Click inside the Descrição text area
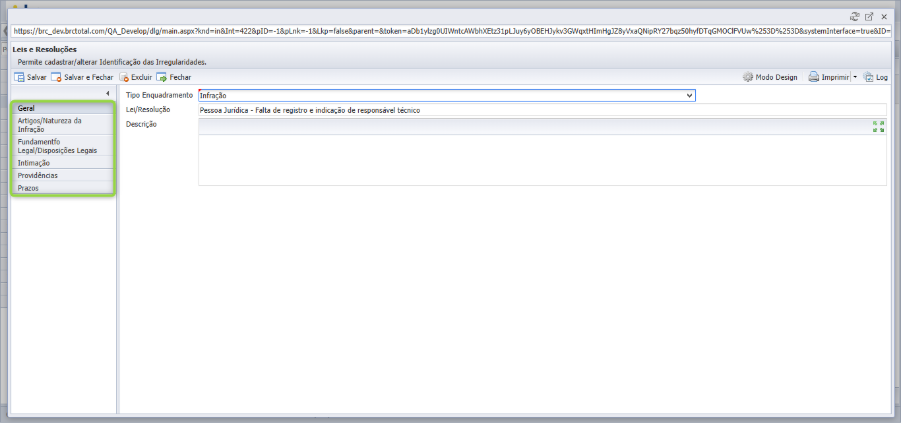901x423 pixels. [542, 160]
